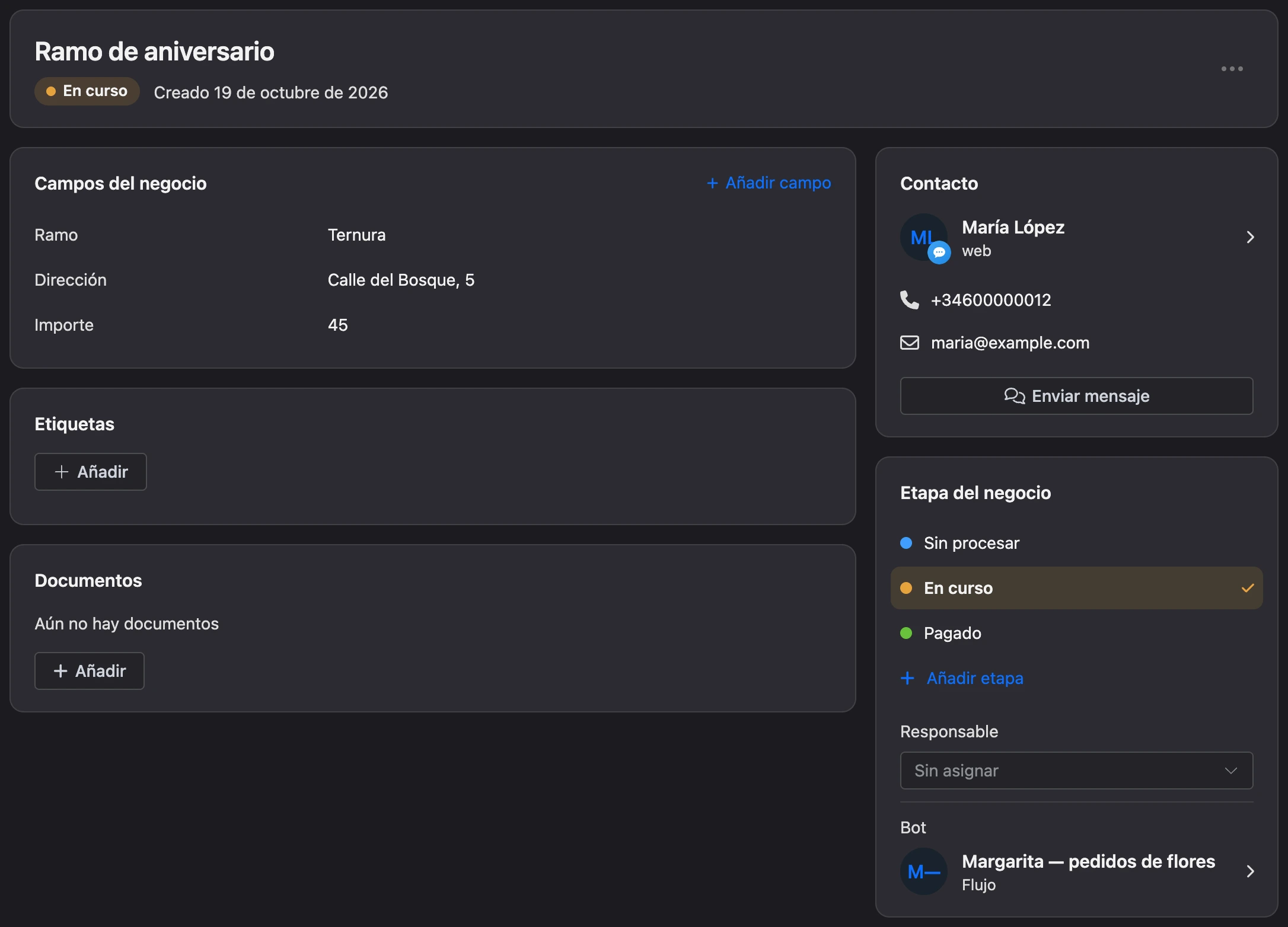Set deal stage to Pagado
This screenshot has width=1288, height=927.
(x=1076, y=633)
